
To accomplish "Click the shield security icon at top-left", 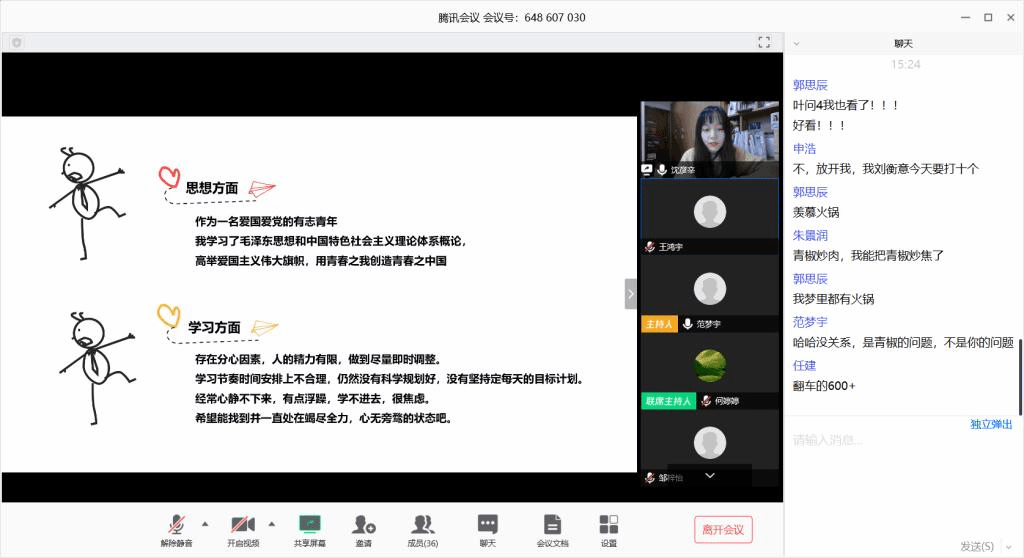I will pyautogui.click(x=16, y=42).
